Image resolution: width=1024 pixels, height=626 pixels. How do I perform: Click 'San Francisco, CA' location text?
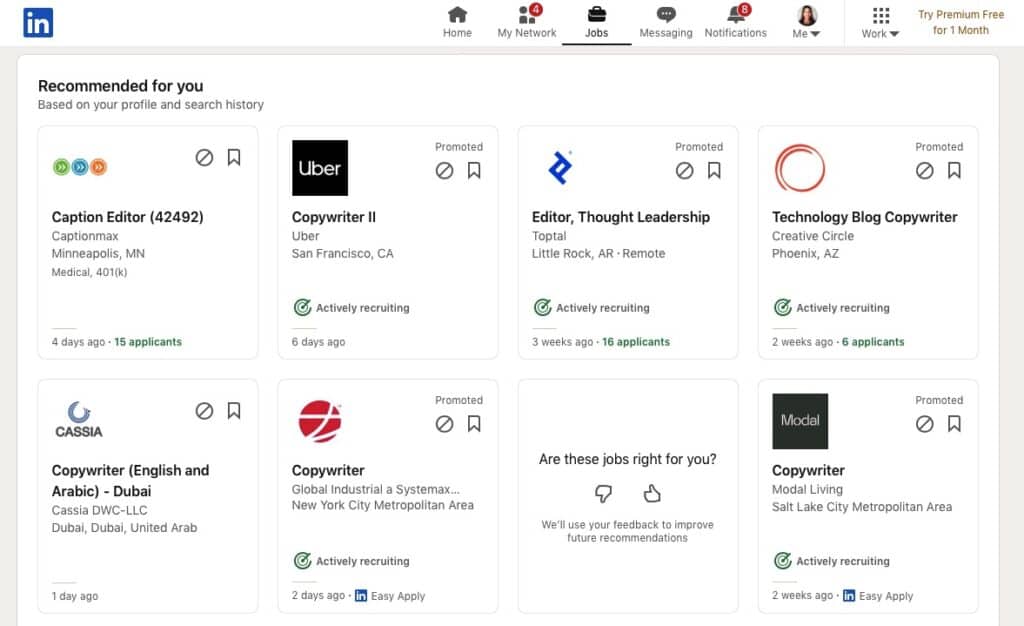click(x=342, y=253)
